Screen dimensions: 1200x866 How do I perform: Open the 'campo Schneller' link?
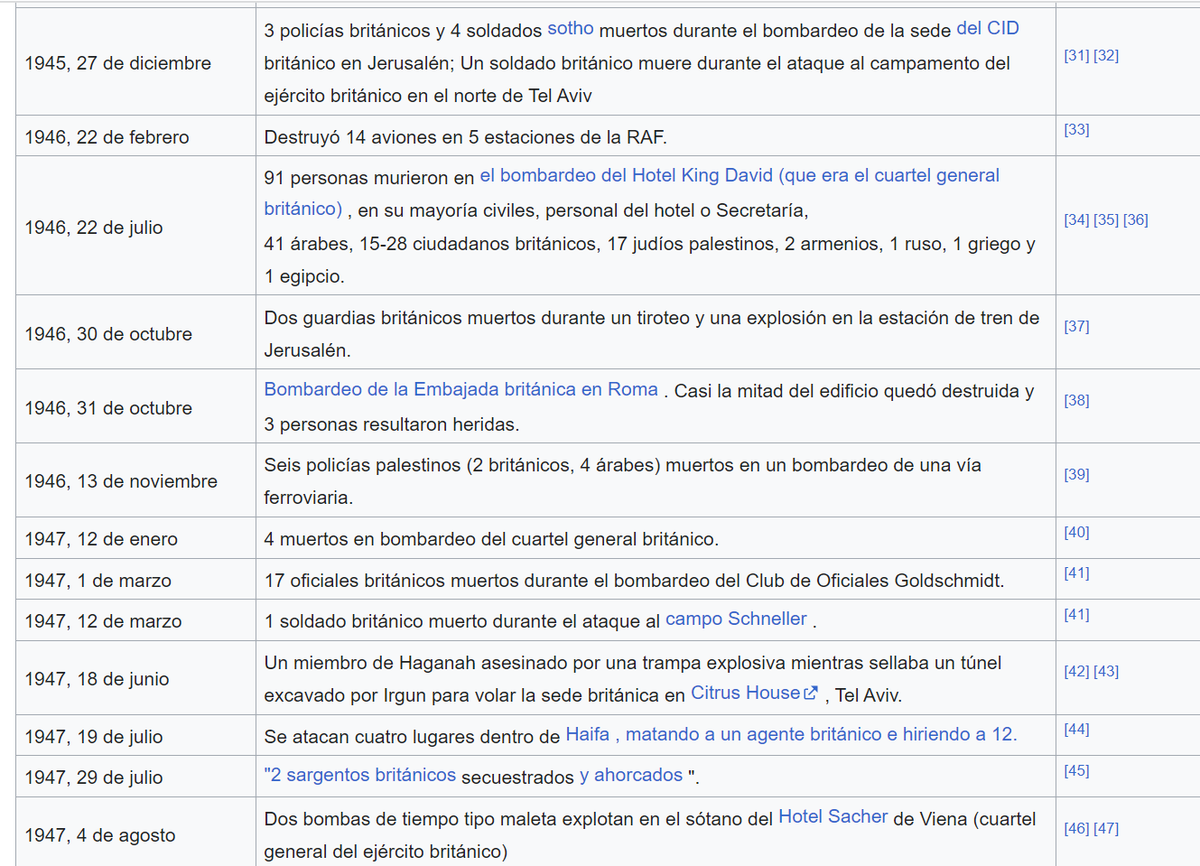(736, 619)
